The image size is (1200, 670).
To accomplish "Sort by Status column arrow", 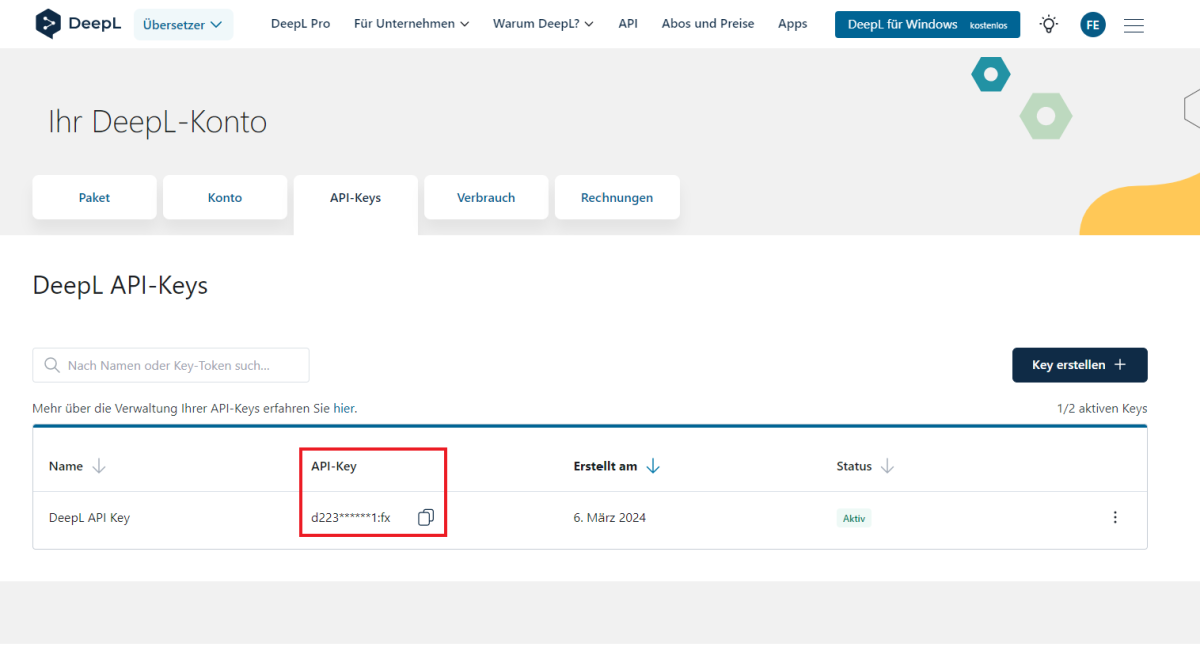I will 887,466.
